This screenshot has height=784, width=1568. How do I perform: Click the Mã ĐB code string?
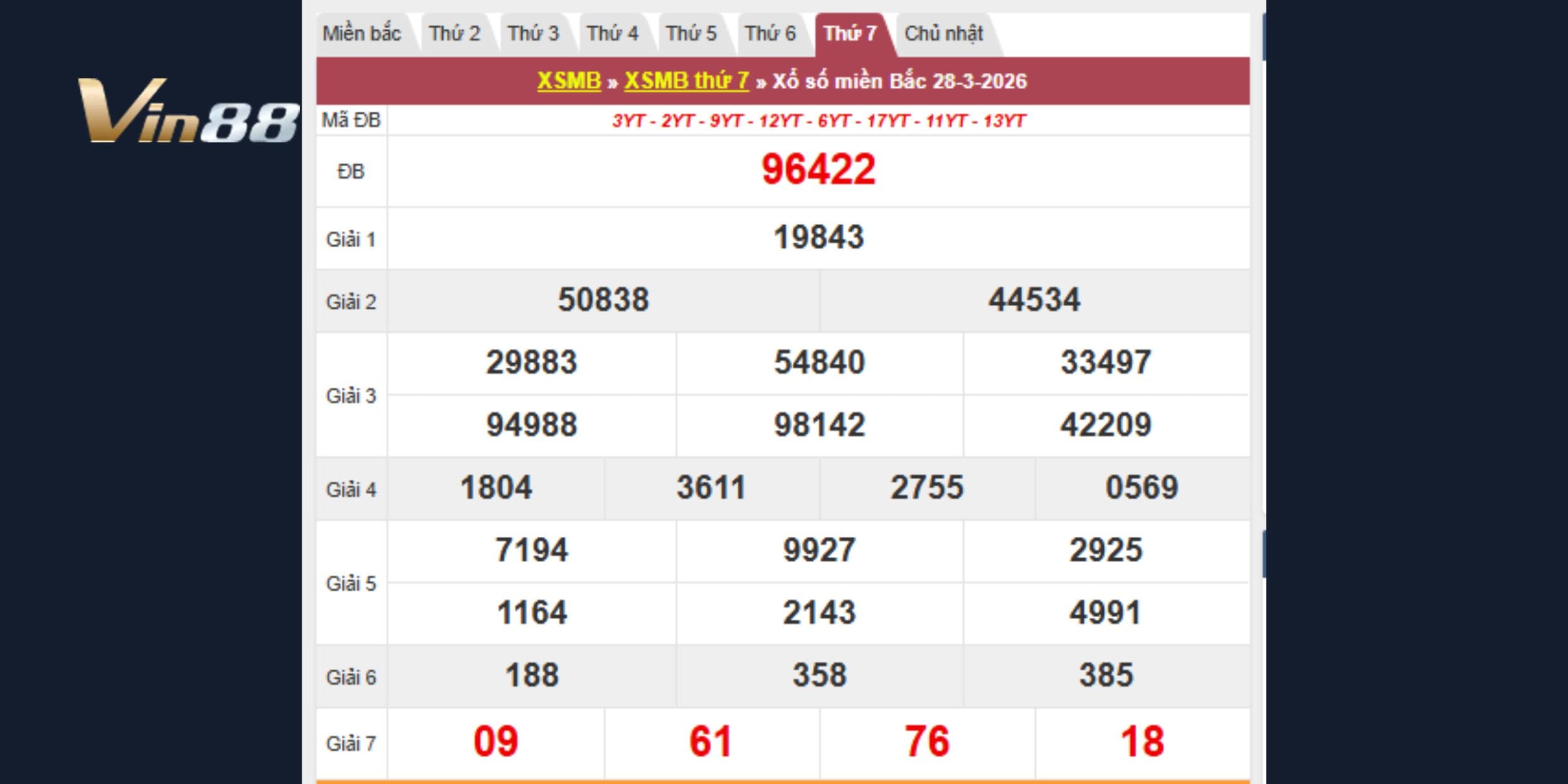[818, 120]
